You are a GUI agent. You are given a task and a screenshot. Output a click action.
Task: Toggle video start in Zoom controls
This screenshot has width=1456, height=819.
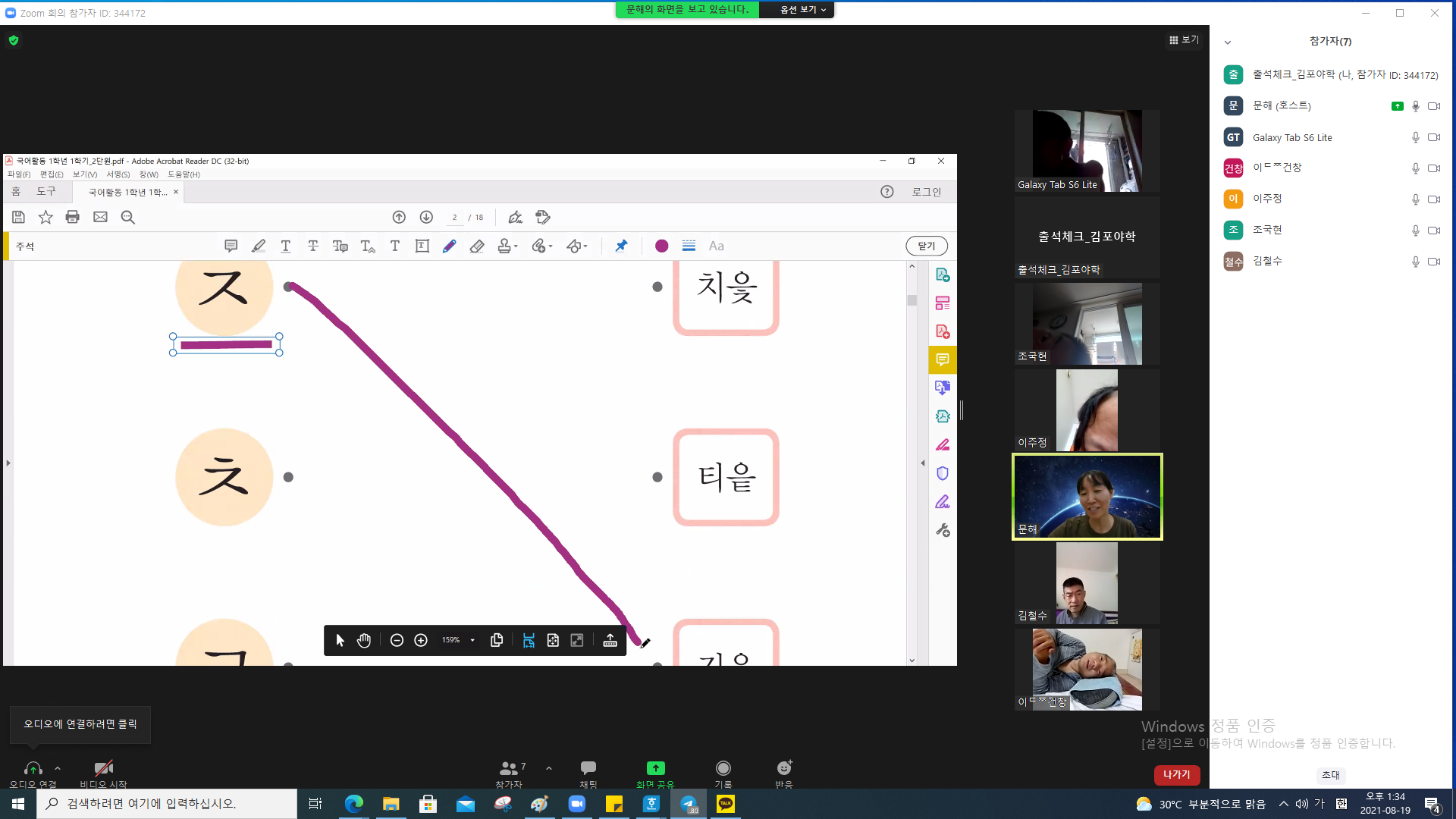click(x=104, y=774)
